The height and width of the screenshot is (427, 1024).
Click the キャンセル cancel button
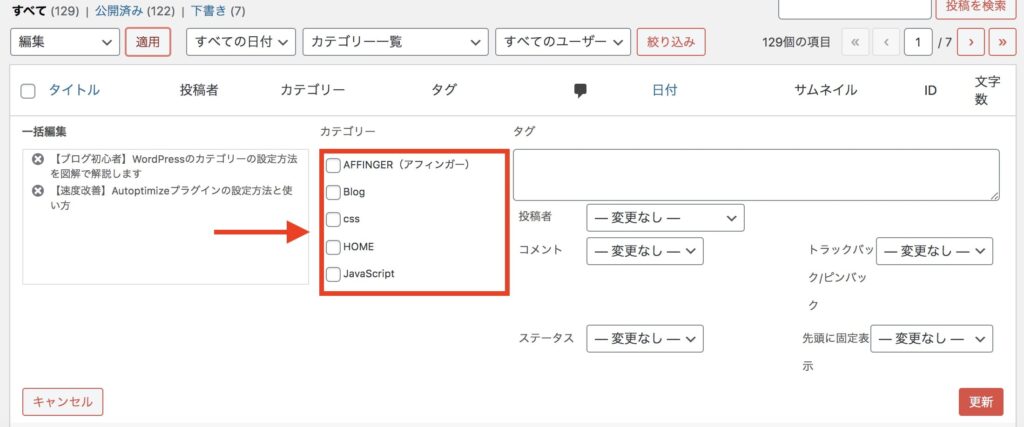click(63, 402)
